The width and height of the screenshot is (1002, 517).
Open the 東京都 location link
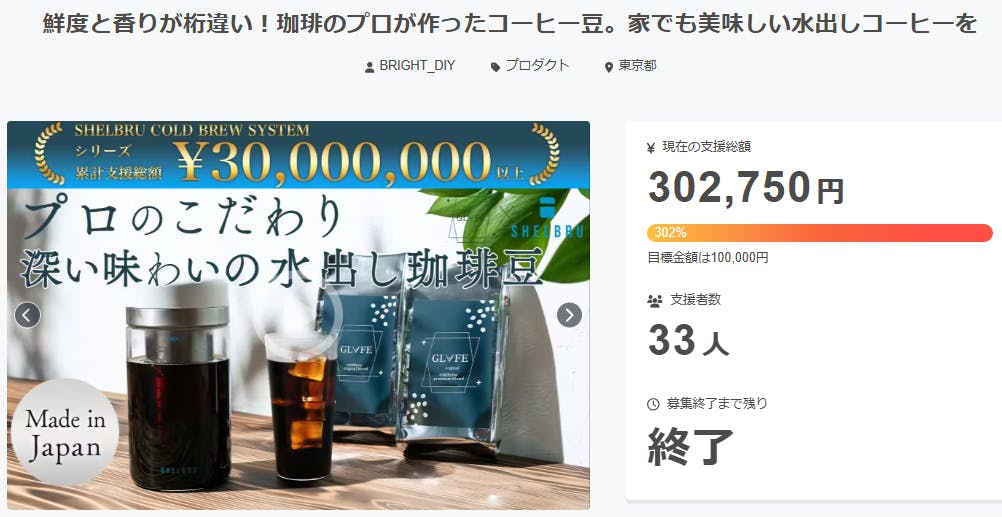(637, 66)
